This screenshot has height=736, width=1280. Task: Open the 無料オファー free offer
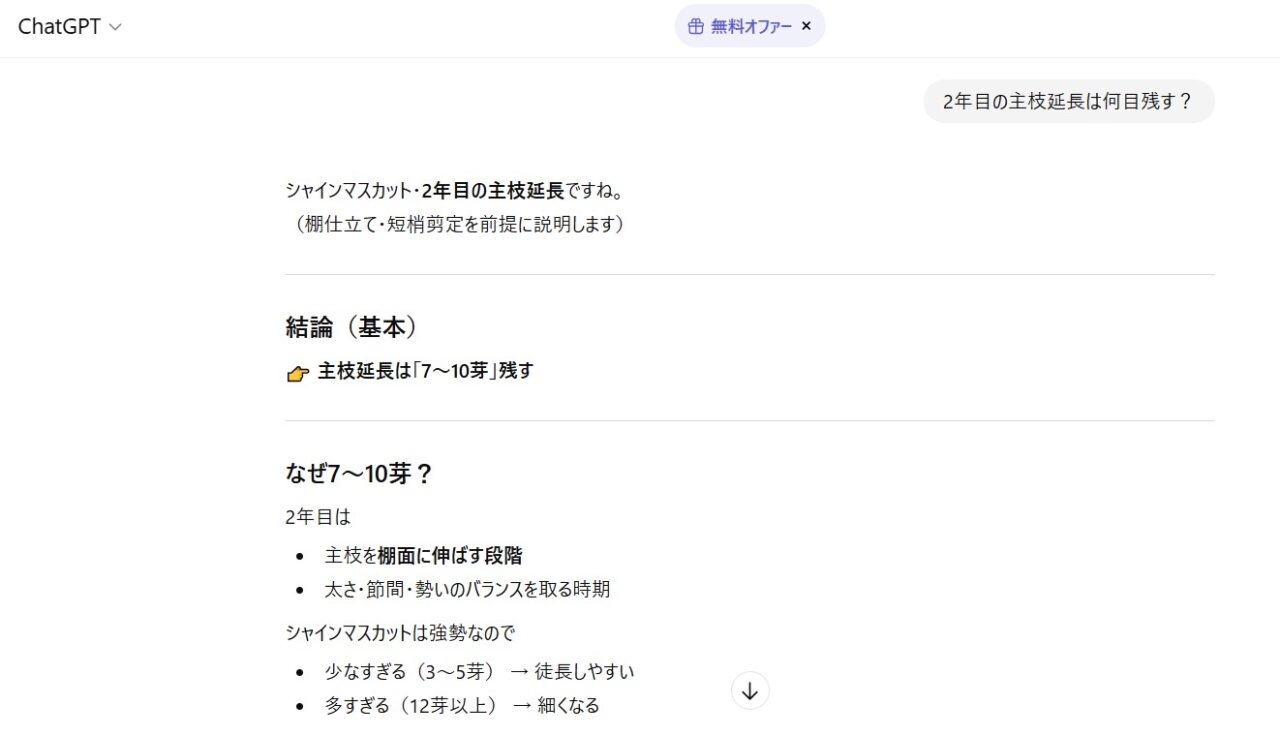click(x=749, y=27)
